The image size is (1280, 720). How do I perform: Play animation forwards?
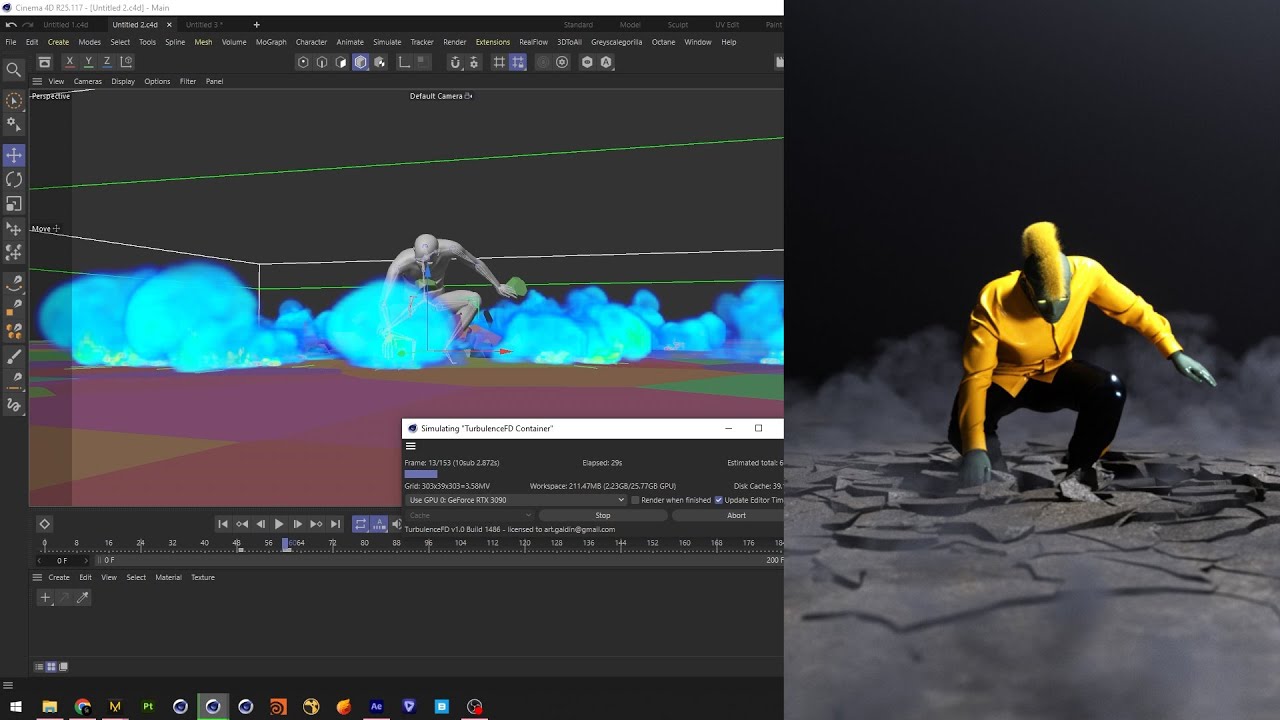[x=279, y=524]
